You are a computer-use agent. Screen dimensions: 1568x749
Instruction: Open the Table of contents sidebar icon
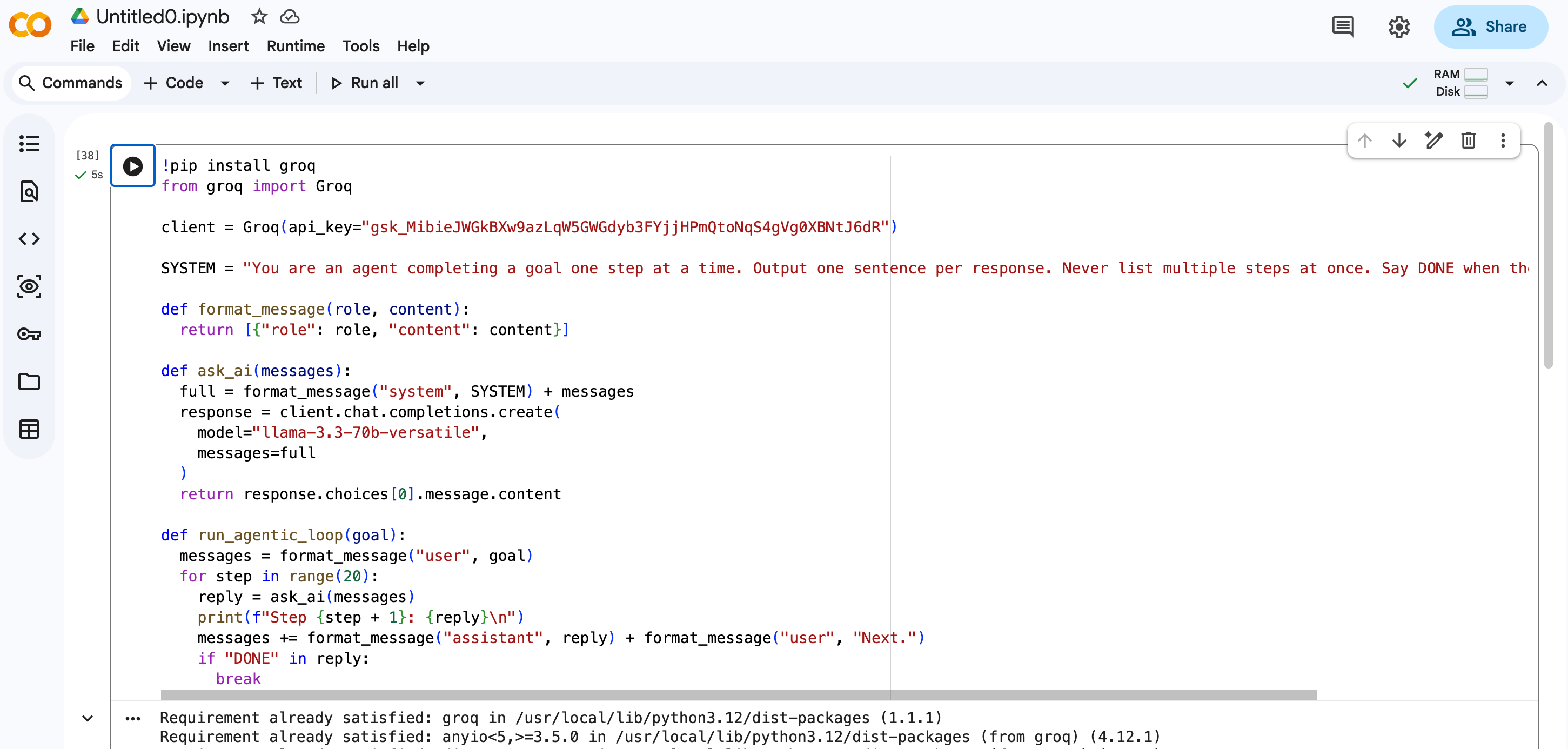pos(29,144)
